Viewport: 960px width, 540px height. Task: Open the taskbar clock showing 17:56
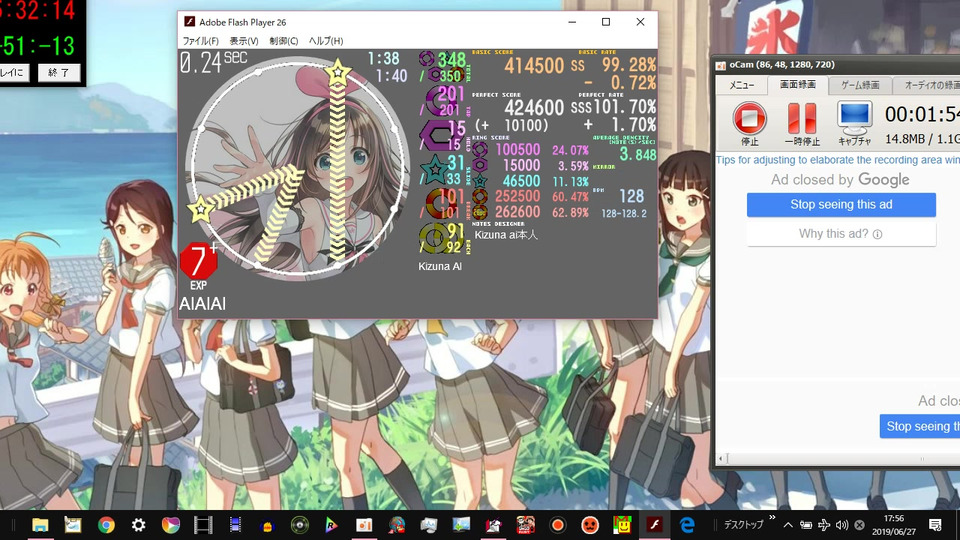894,525
